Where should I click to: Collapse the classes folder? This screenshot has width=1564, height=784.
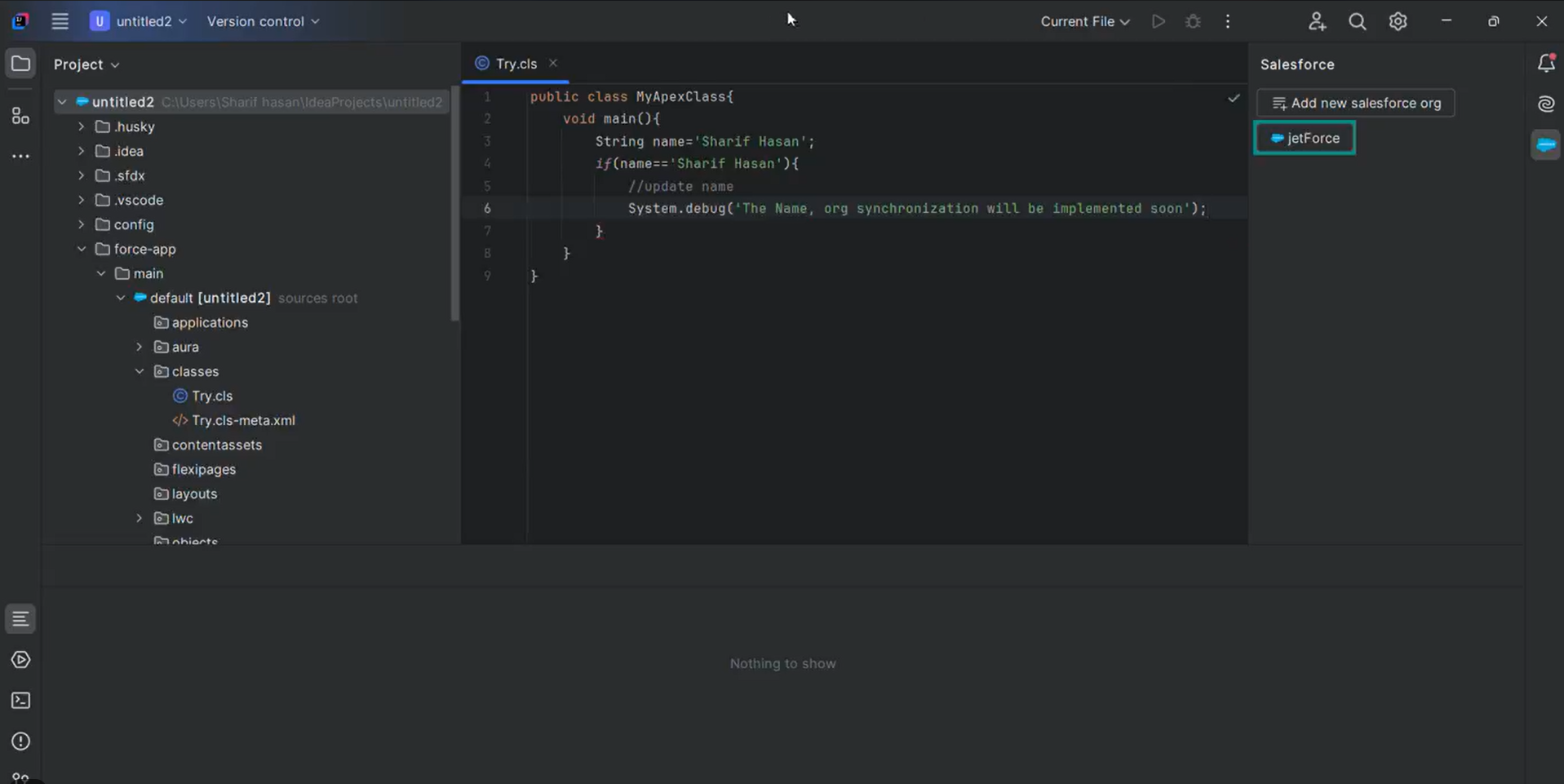[x=140, y=372]
